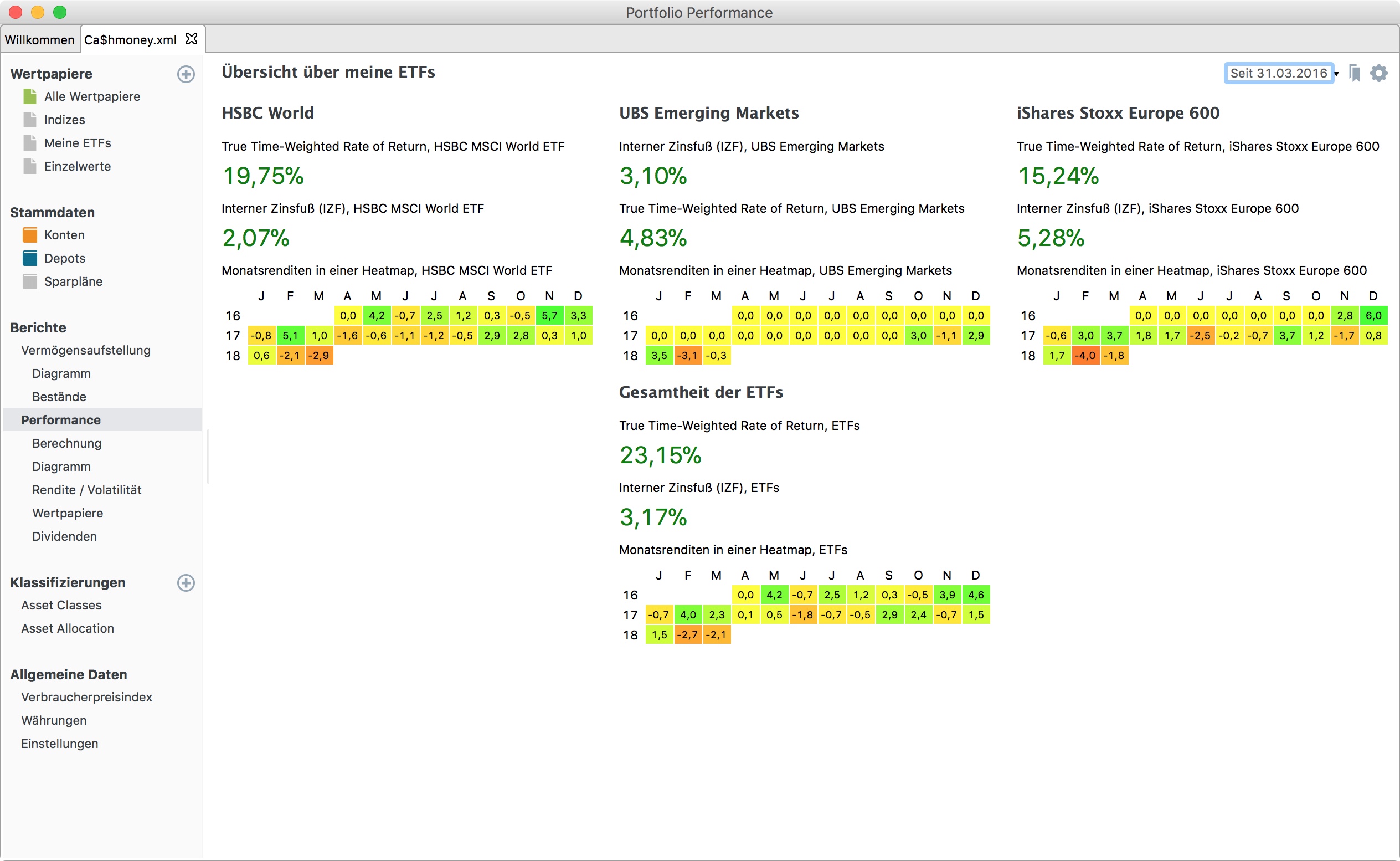
Task: Click the add button next to Klassifizierungen
Action: click(186, 582)
